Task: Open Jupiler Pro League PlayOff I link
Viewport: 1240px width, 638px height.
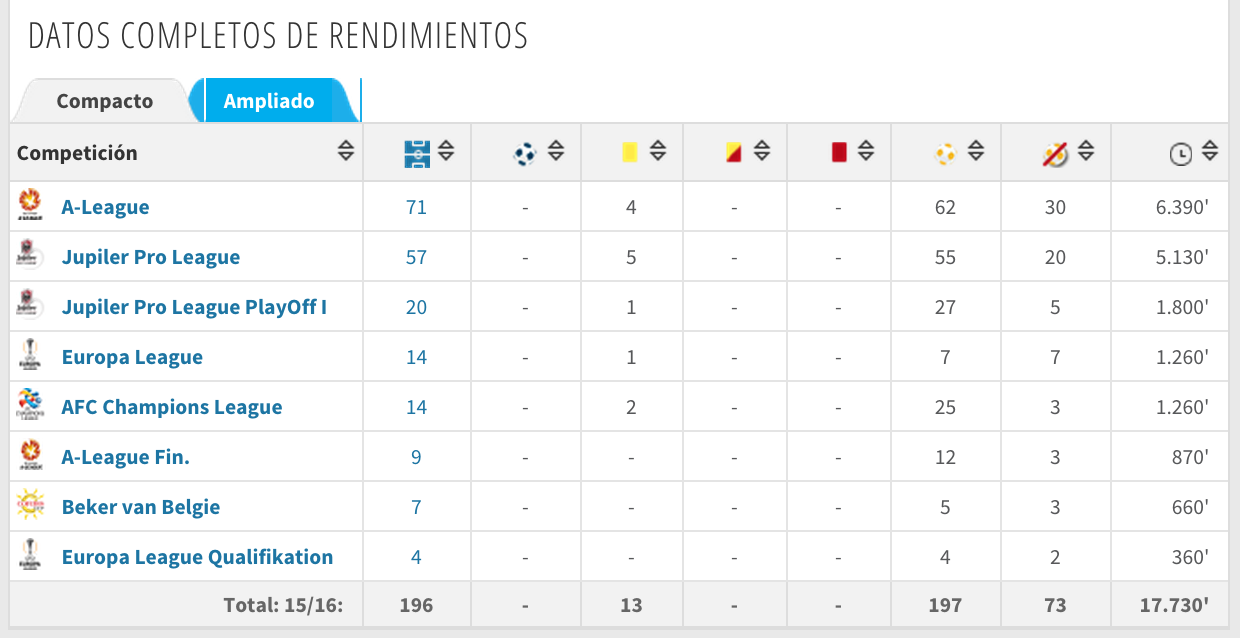Action: [x=194, y=307]
